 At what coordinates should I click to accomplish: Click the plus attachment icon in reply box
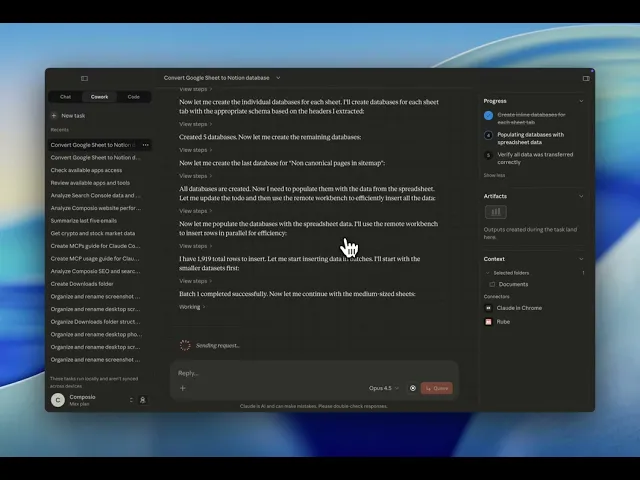(183, 388)
